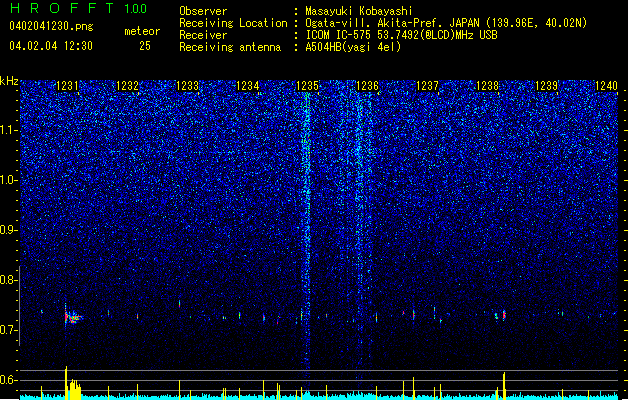Image resolution: width=629 pixels, height=400 pixels.
Task: Click the 1236 time marker
Action: click(x=367, y=86)
